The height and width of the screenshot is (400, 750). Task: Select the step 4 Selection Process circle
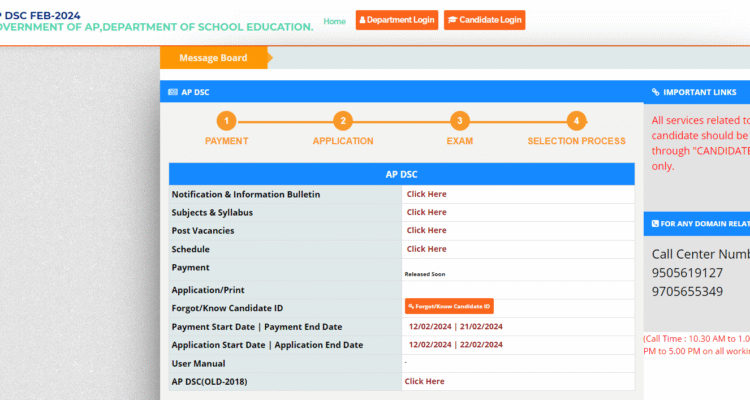coord(576,121)
